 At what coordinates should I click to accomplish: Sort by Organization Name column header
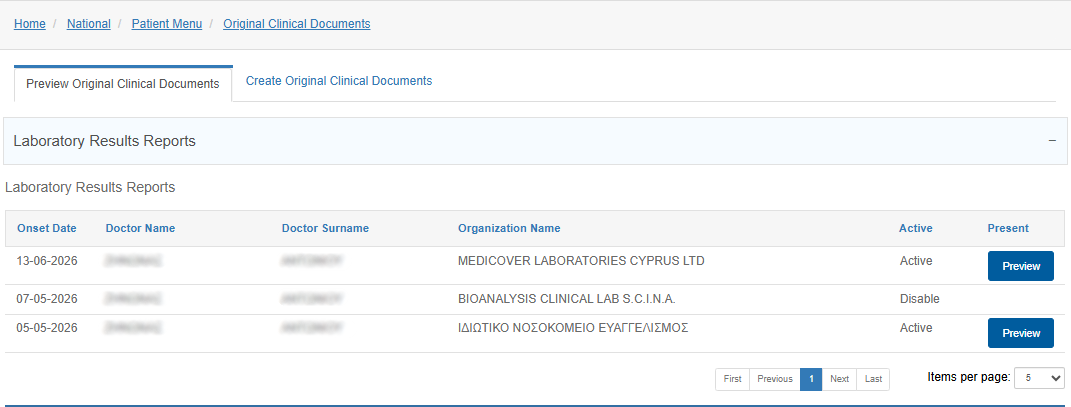(509, 228)
